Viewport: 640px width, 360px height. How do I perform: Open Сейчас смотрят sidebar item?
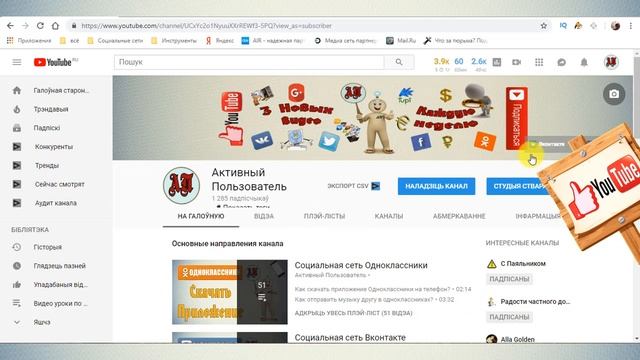(56, 184)
